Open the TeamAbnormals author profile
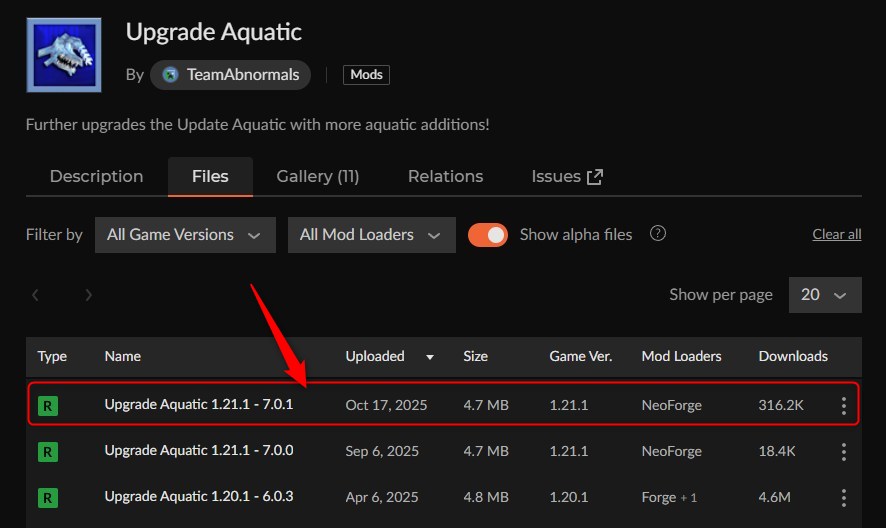Image resolution: width=886 pixels, height=528 pixels. pyautogui.click(x=231, y=75)
